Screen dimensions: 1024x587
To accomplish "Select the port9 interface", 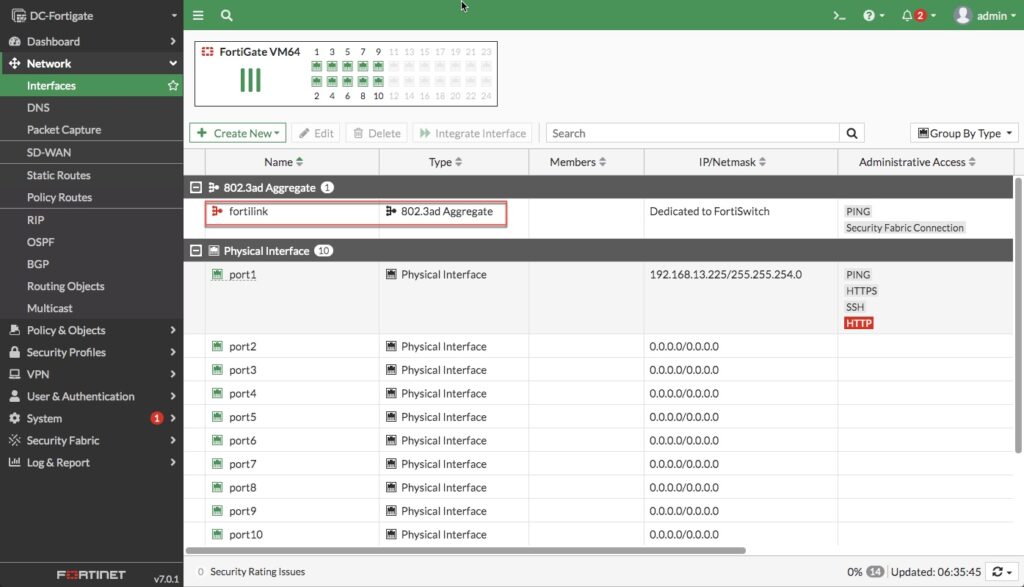I will 242,511.
